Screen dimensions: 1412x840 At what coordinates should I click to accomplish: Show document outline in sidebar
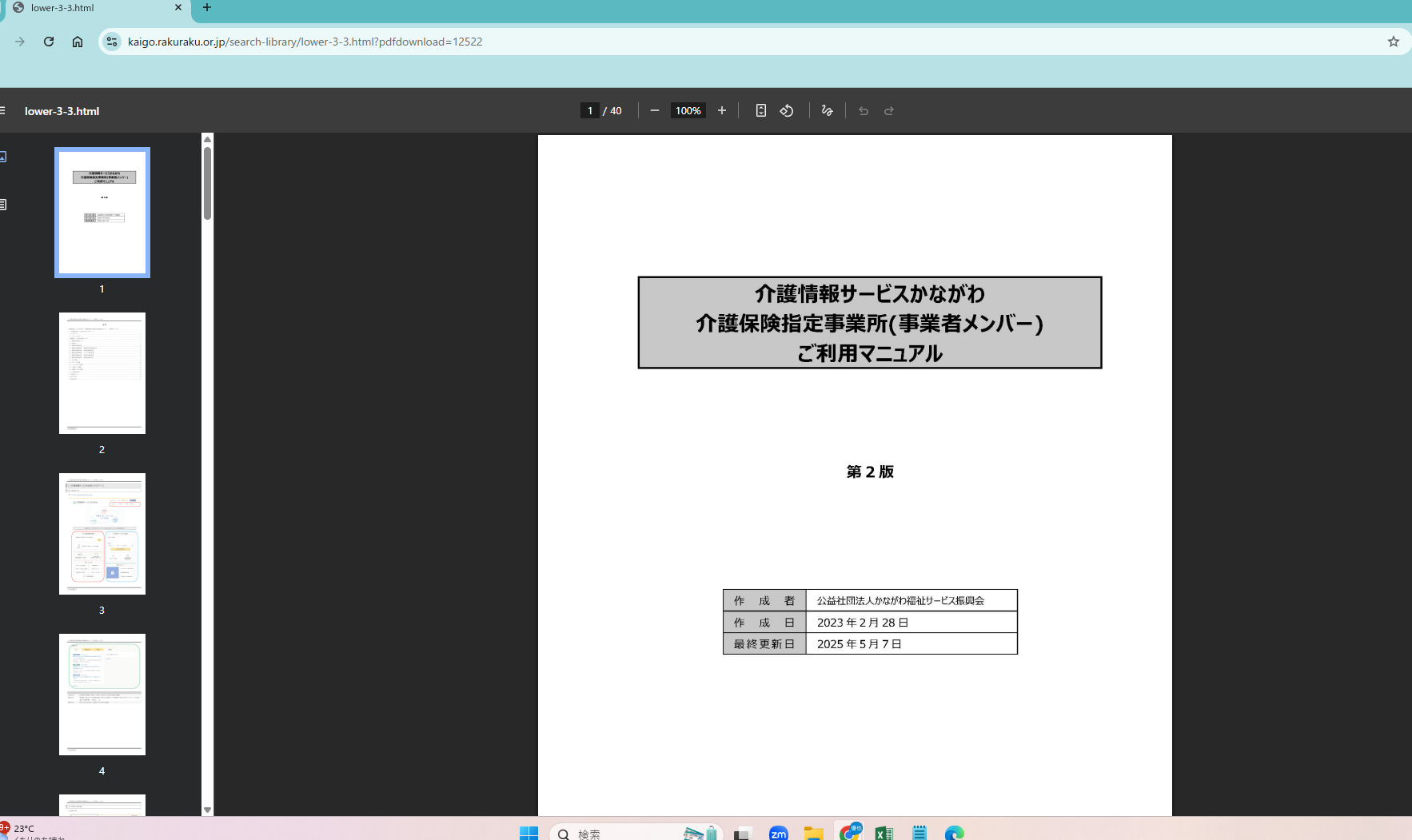pyautogui.click(x=3, y=205)
